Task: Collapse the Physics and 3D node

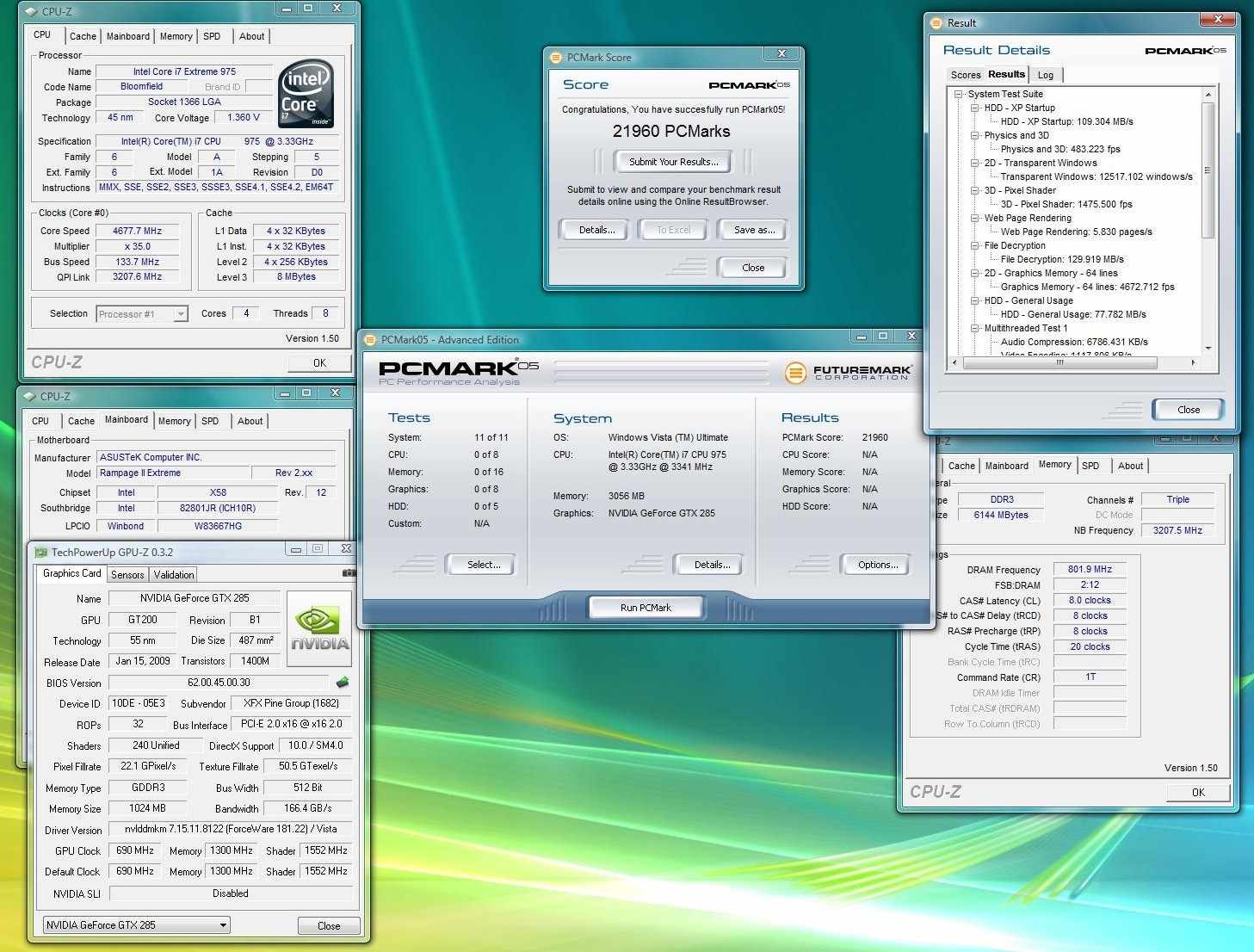Action: click(974, 135)
